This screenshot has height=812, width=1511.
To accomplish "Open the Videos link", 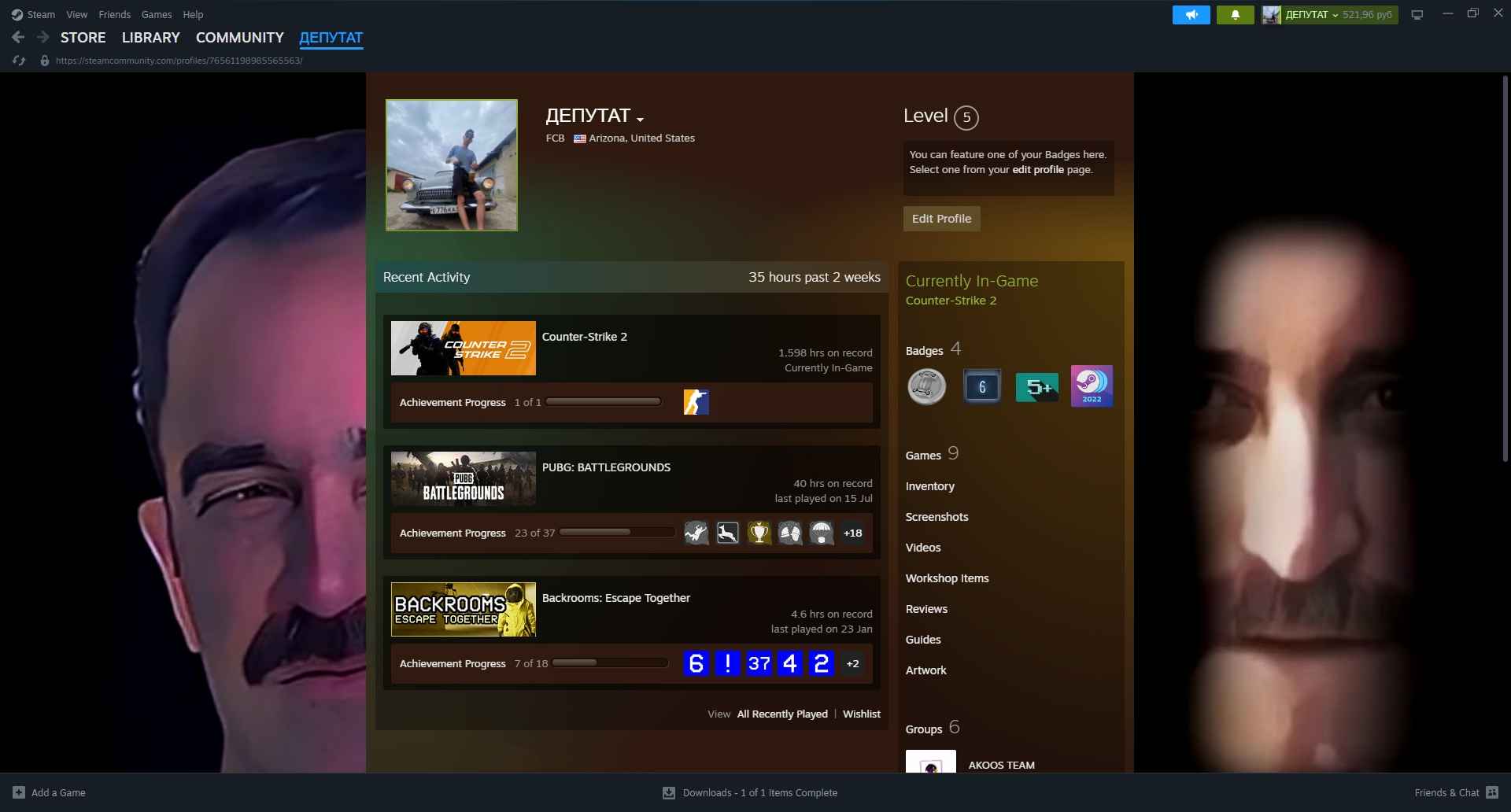I will (923, 548).
